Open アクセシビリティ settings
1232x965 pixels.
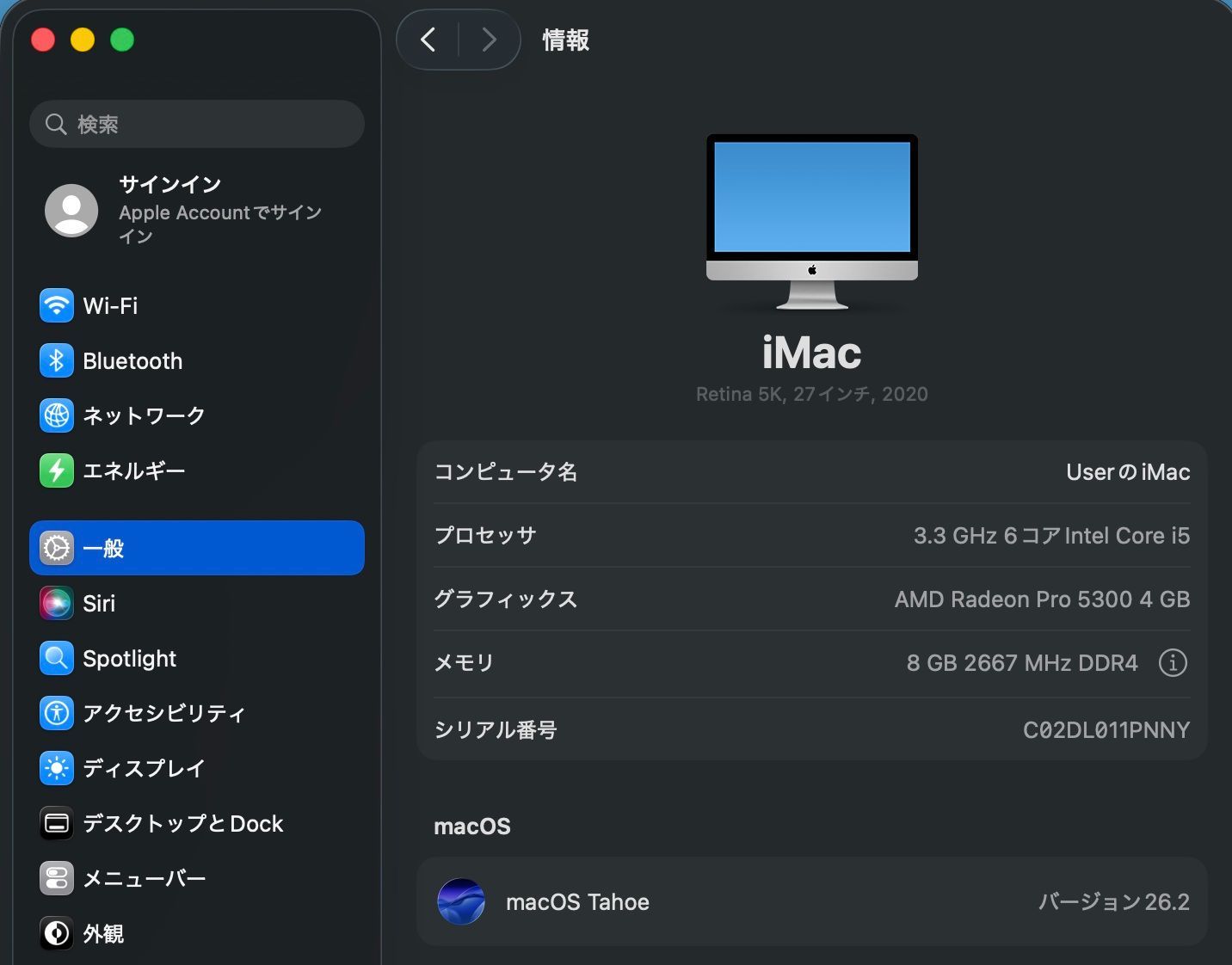point(163,713)
